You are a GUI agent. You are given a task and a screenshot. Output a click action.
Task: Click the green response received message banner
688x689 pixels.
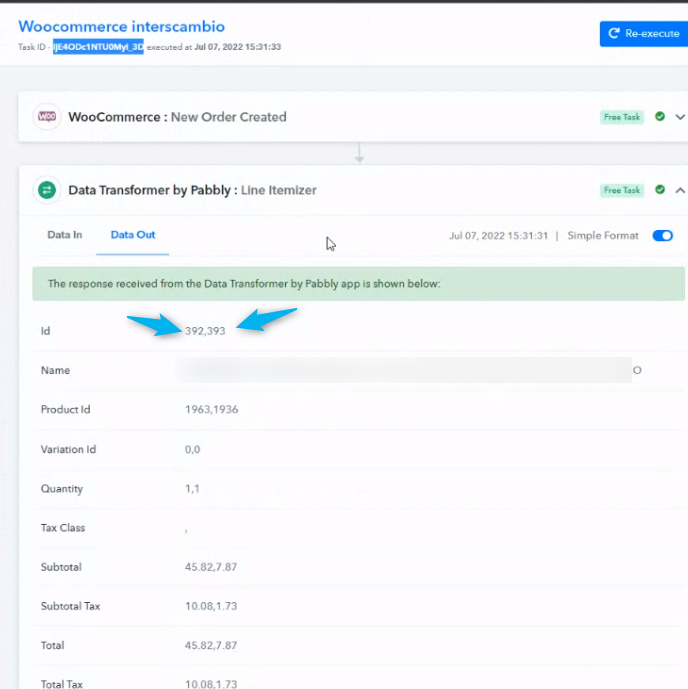(x=358, y=284)
